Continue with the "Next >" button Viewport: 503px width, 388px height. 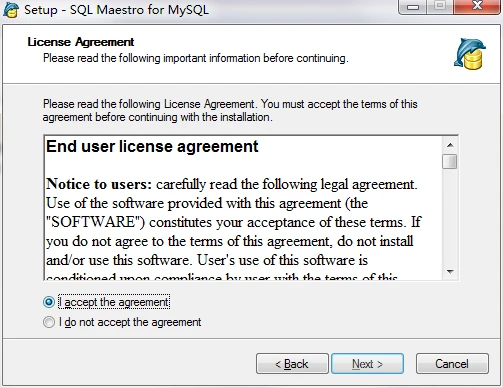[x=367, y=364]
